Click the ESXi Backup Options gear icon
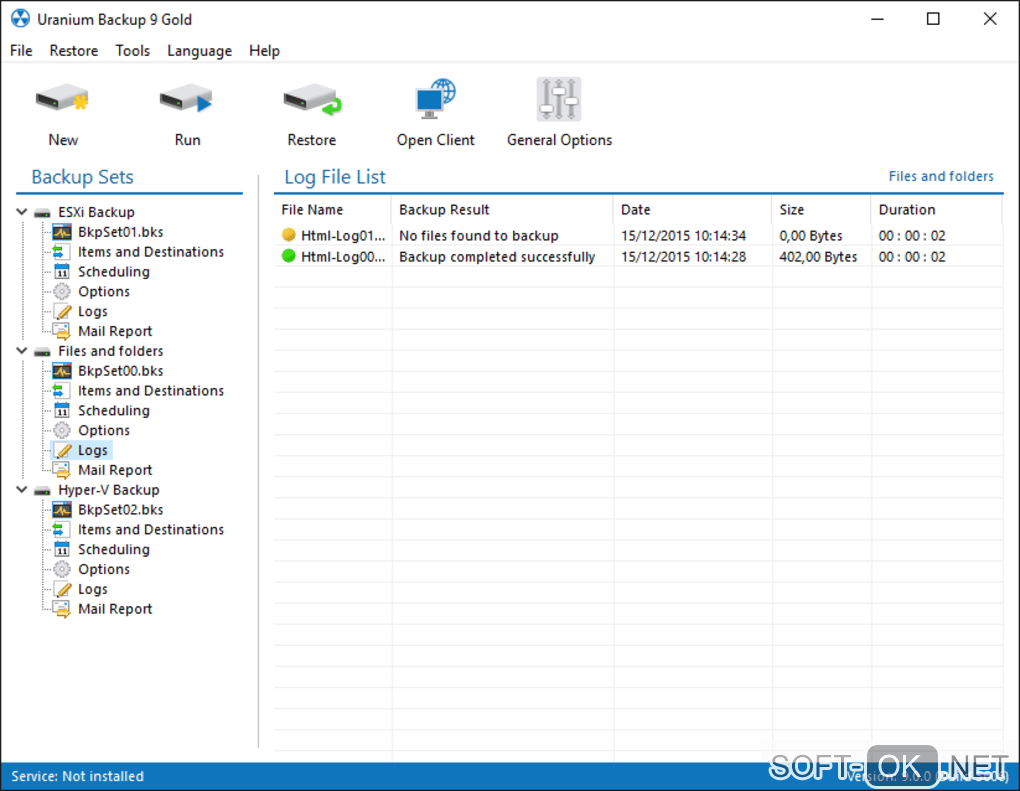The image size is (1020, 791). click(x=62, y=291)
